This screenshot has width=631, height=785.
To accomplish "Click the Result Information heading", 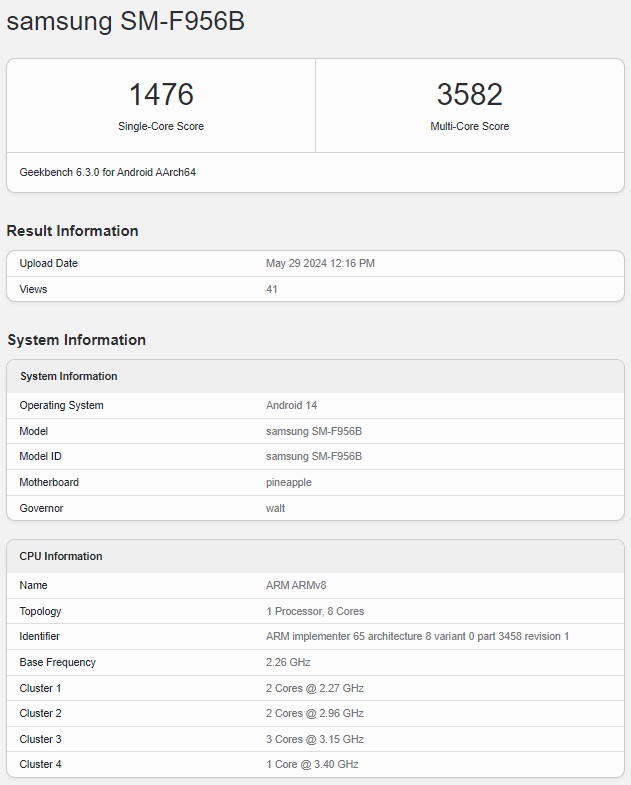I will (x=72, y=231).
